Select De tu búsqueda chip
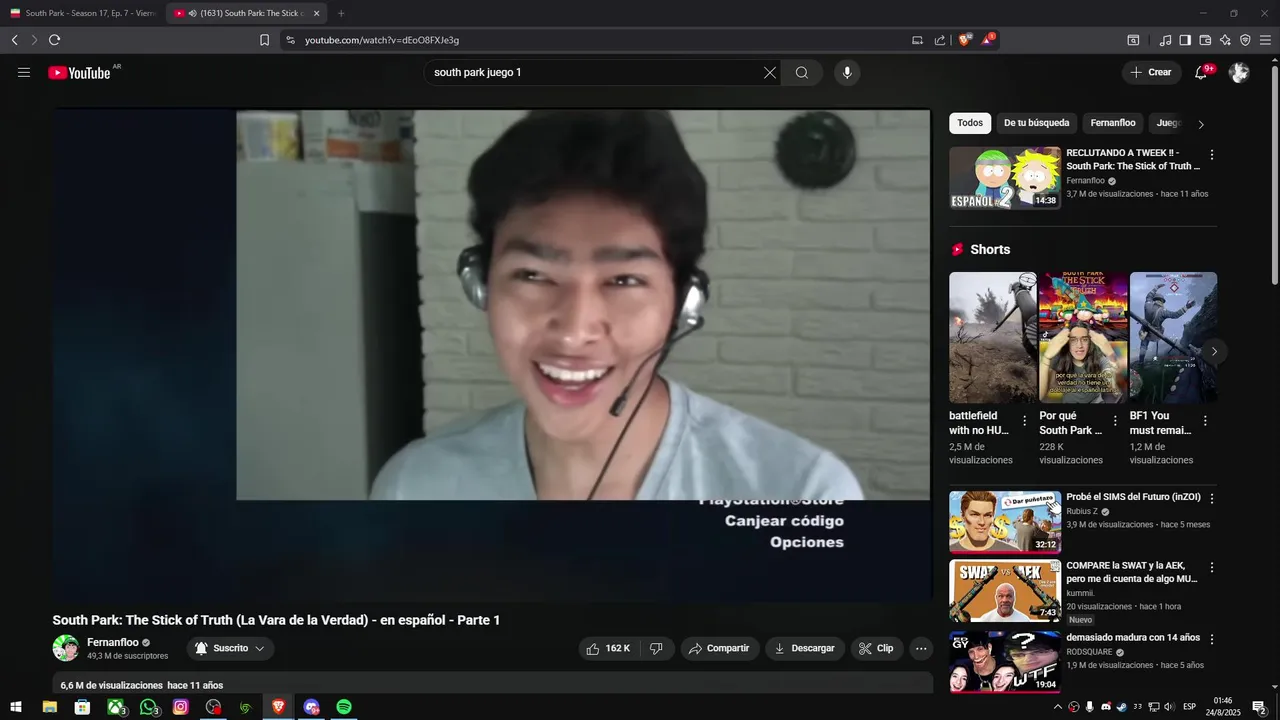Screen dimensions: 1280x720 (1036, 123)
